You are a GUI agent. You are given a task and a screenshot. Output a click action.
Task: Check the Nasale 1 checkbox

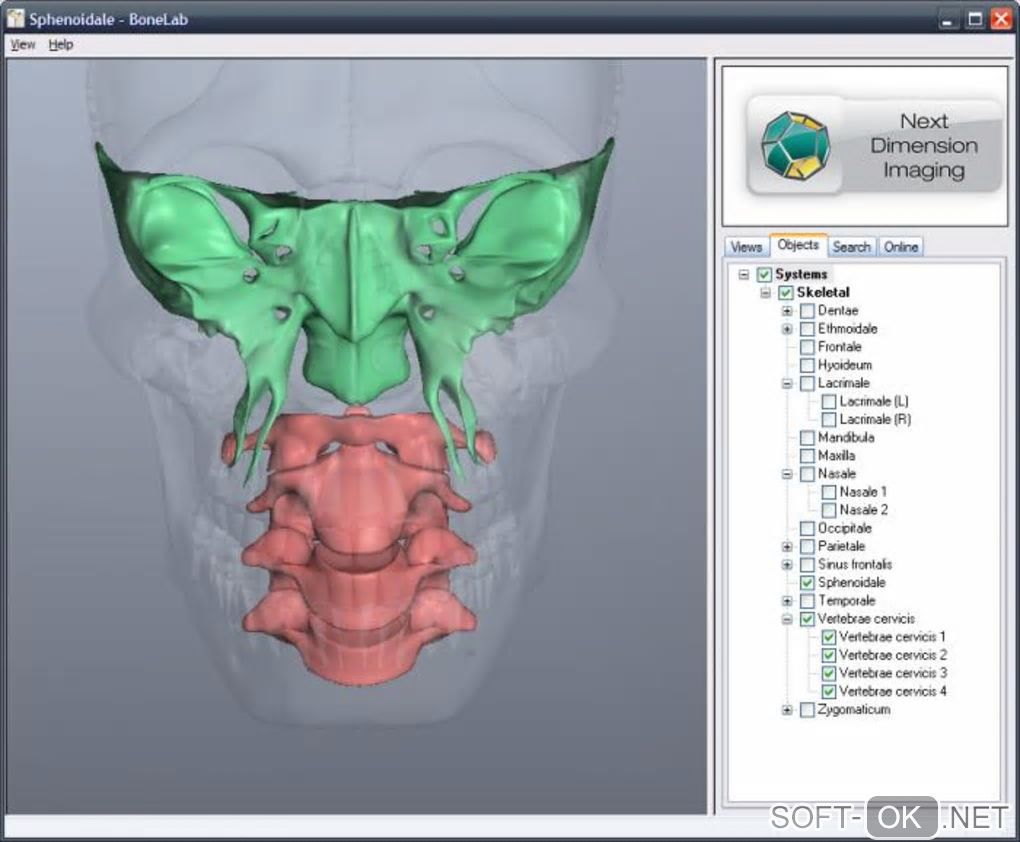(828, 492)
